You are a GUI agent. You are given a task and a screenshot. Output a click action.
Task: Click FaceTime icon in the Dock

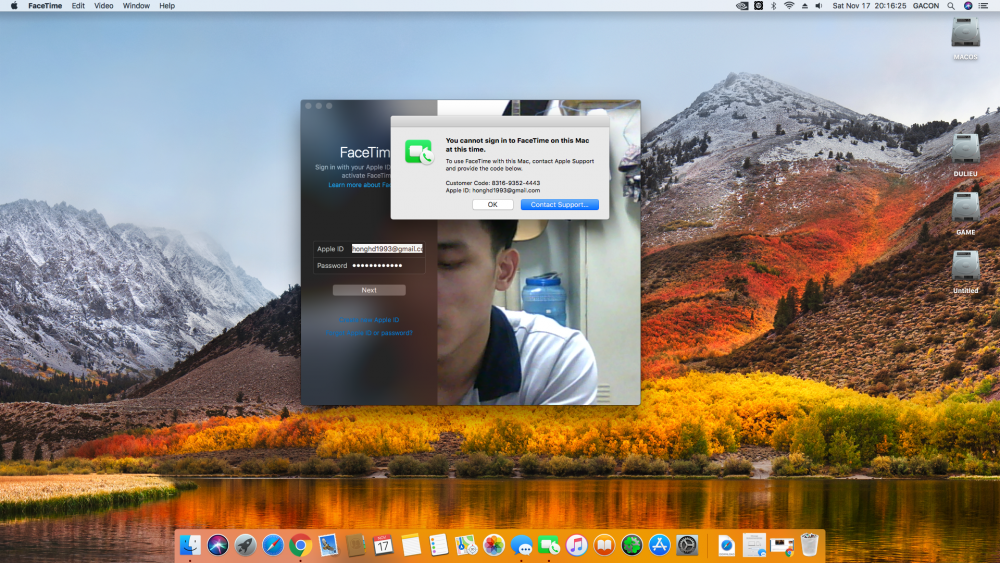tap(549, 545)
